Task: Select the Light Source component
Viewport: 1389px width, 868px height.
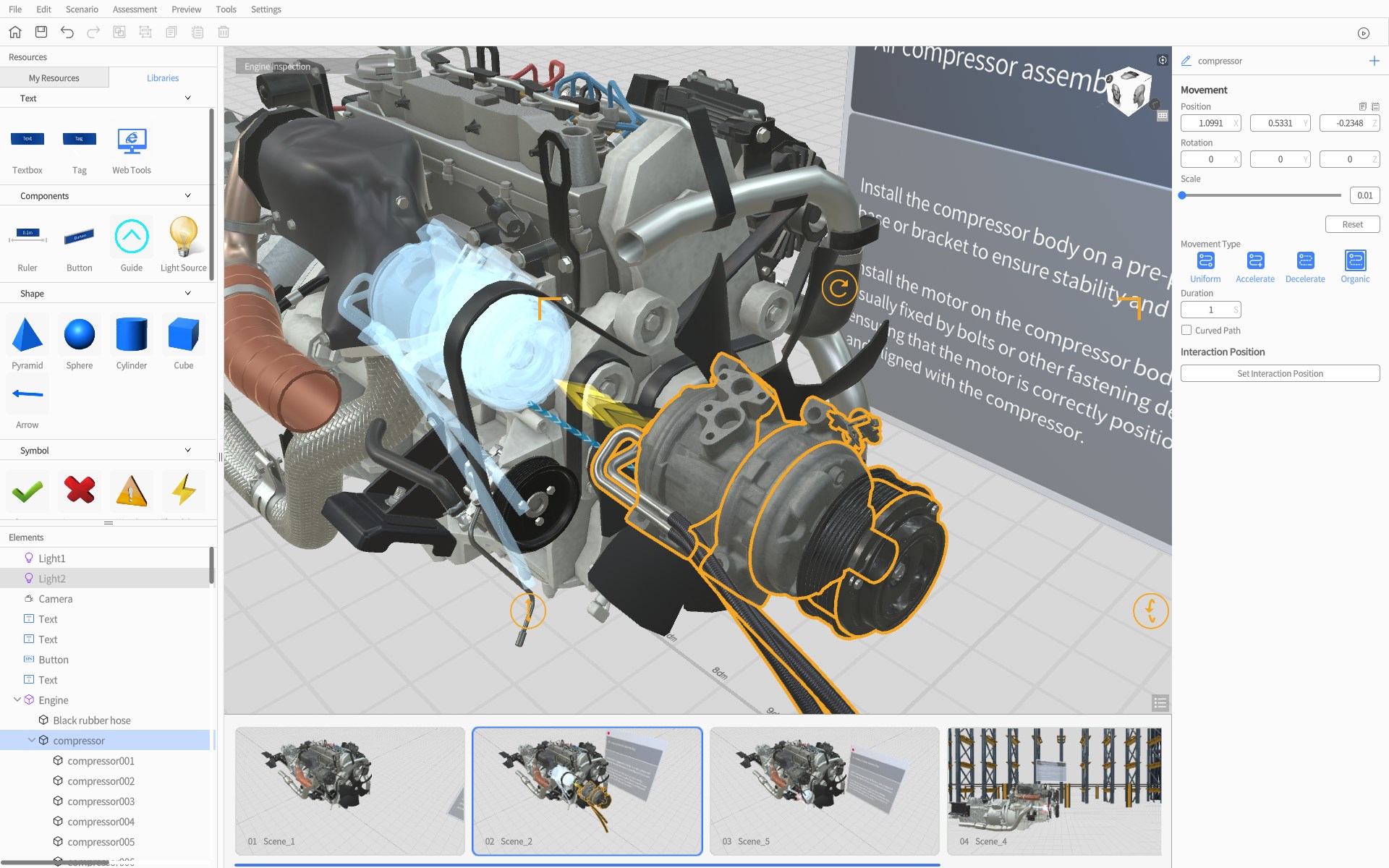Action: [183, 237]
